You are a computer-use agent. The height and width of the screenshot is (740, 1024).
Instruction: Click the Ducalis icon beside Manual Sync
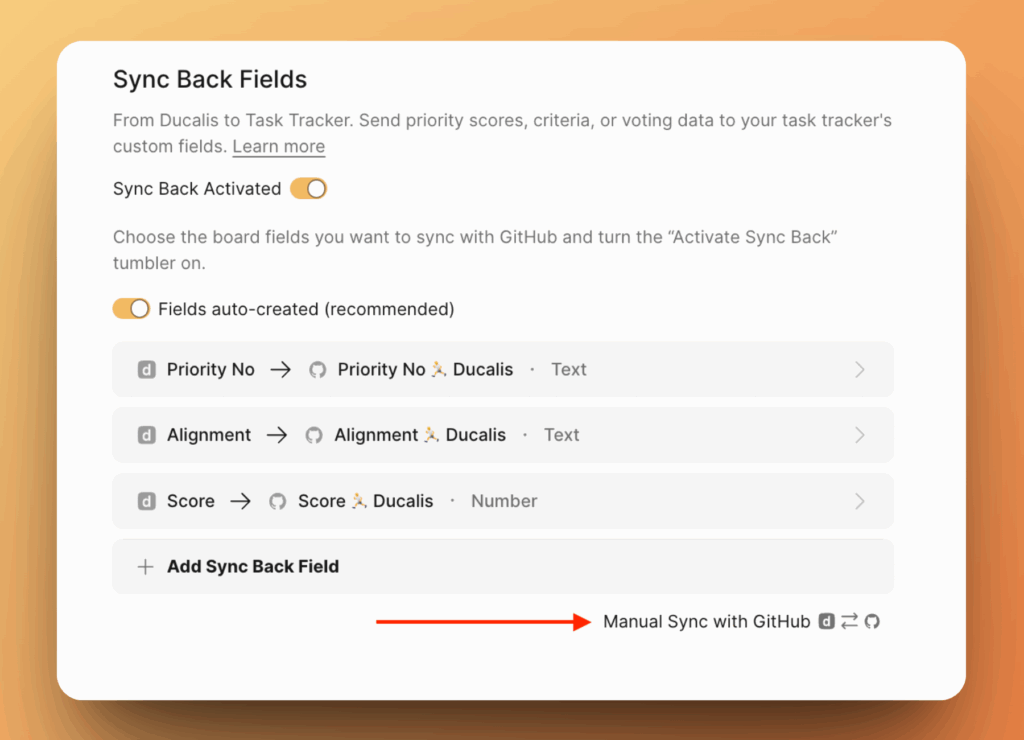[827, 622]
